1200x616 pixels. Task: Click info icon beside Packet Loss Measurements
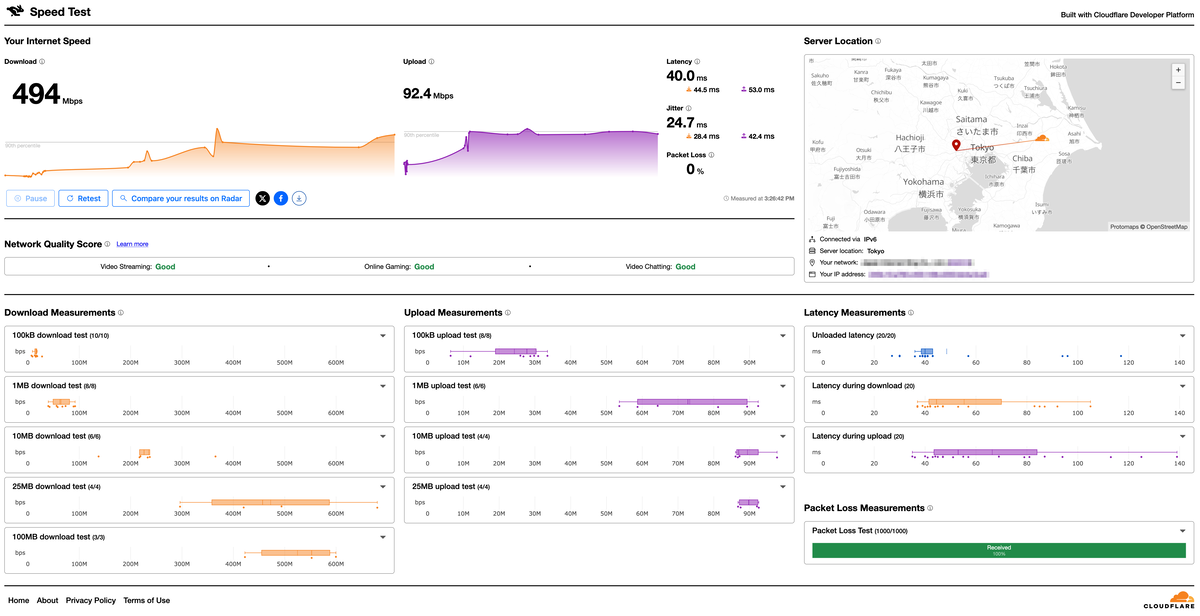(x=930, y=508)
